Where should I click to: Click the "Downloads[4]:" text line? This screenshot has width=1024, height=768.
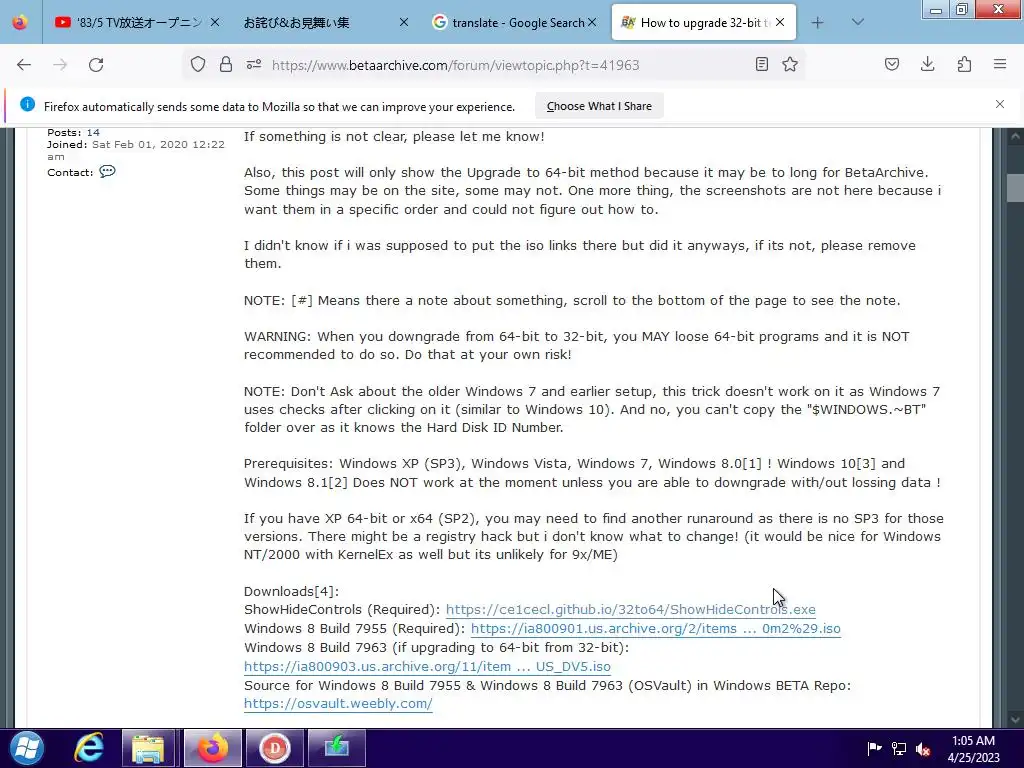pos(291,591)
